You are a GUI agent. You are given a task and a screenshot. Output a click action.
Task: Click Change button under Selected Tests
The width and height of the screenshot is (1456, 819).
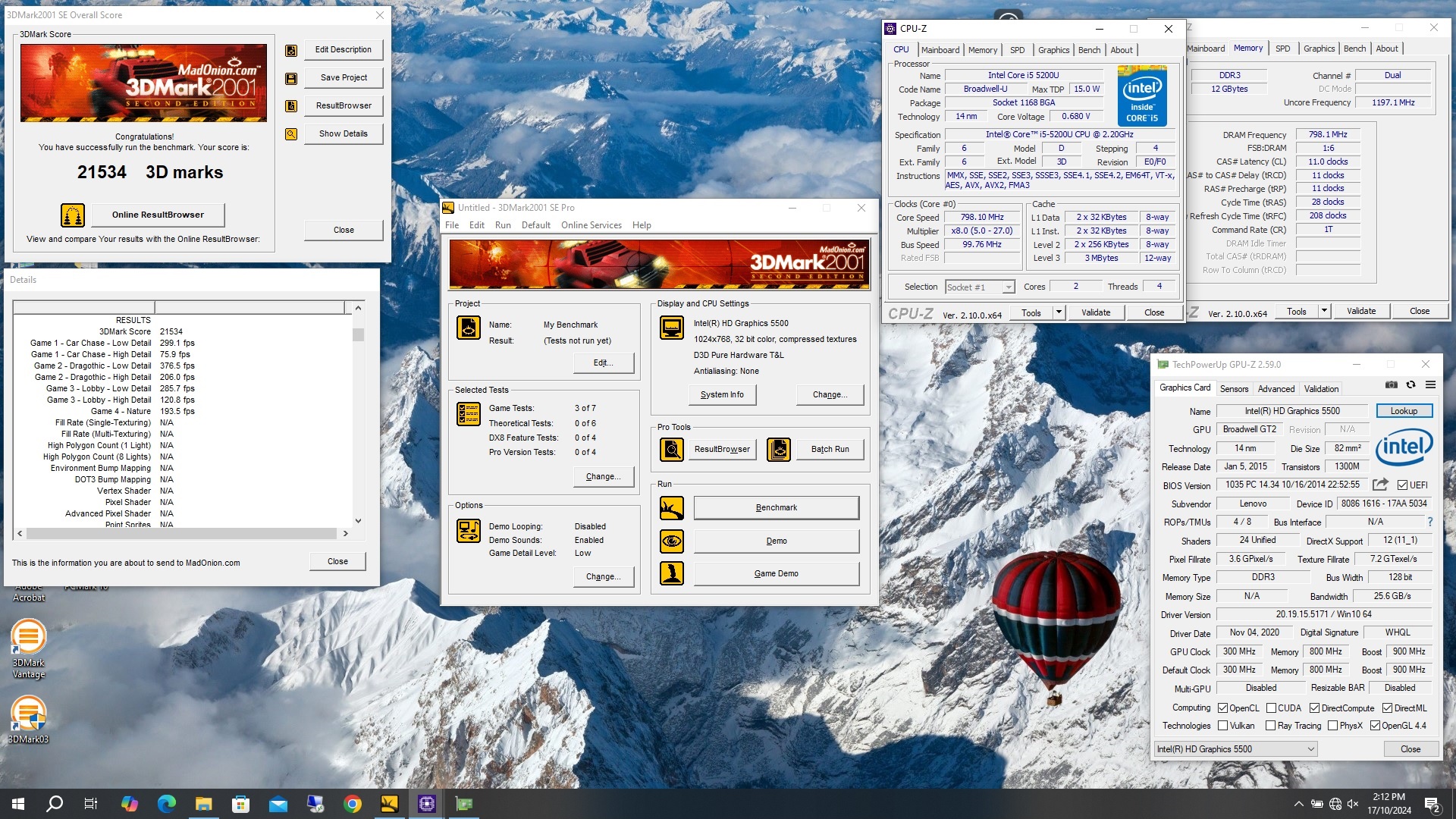(x=603, y=477)
